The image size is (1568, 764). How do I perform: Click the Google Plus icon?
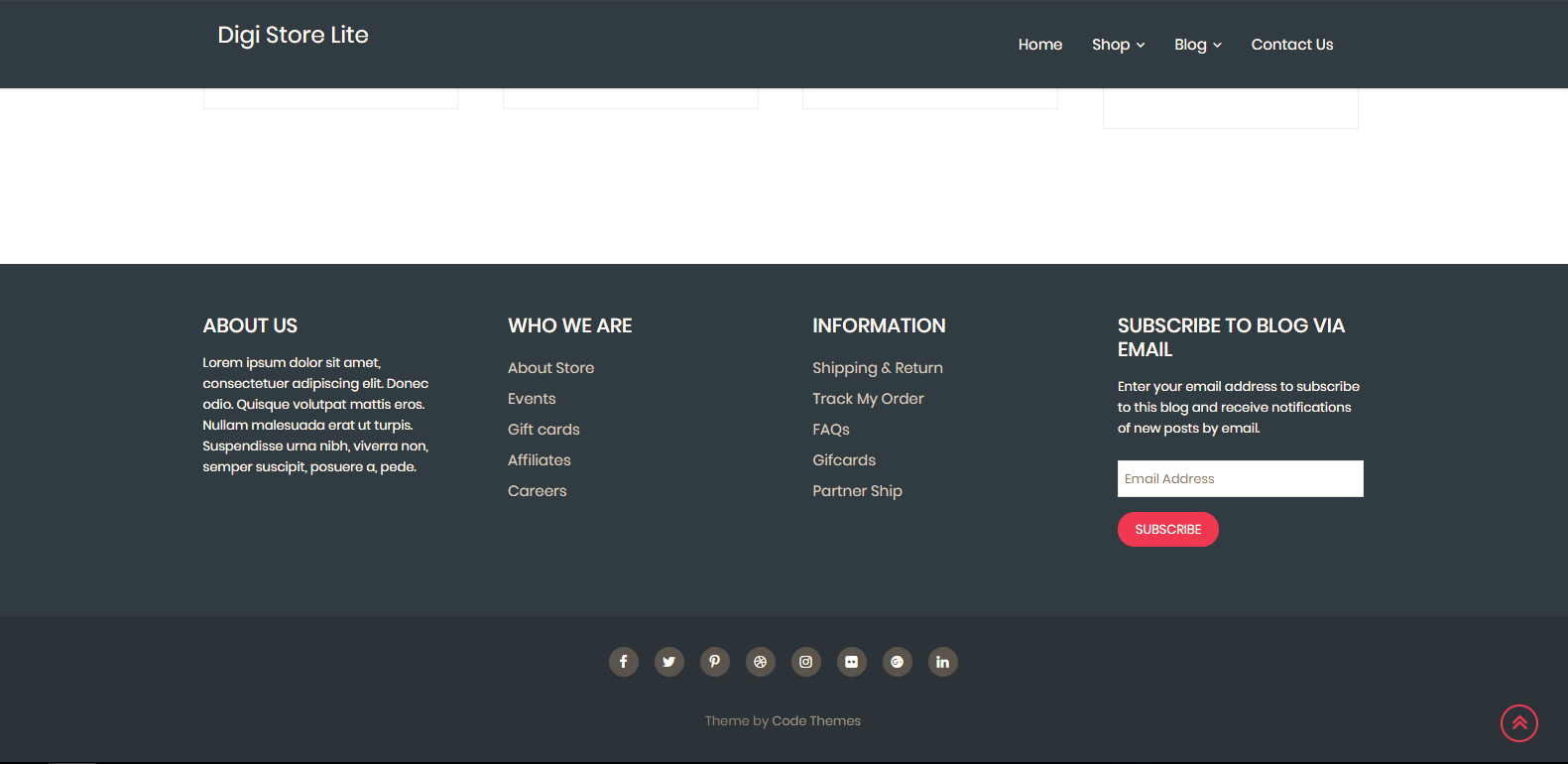(x=898, y=662)
